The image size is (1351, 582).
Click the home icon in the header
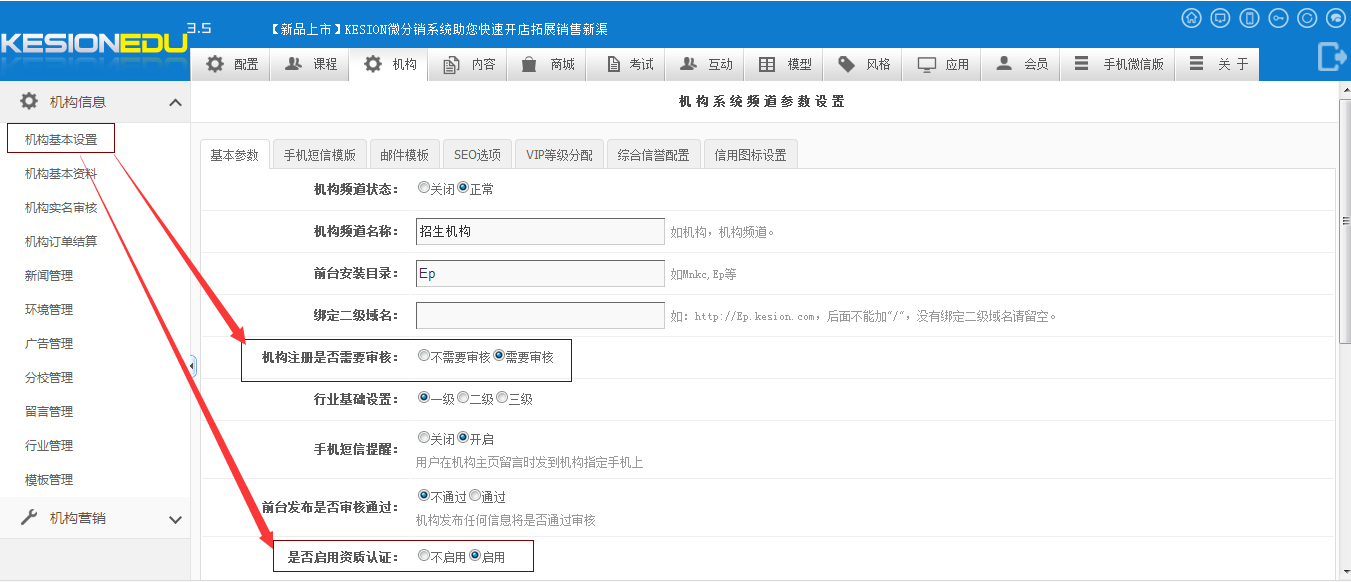(1191, 18)
